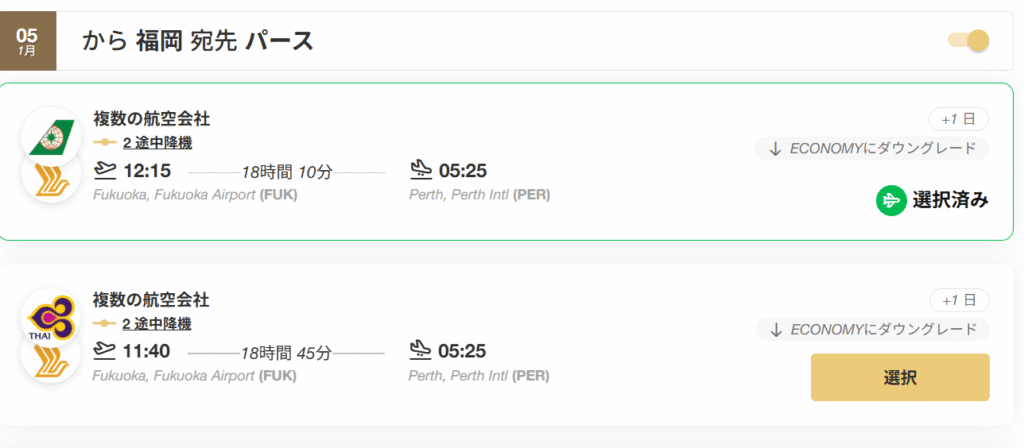1024x448 pixels.
Task: Click Singapore Airlines logo on second flight
Action: point(51,358)
